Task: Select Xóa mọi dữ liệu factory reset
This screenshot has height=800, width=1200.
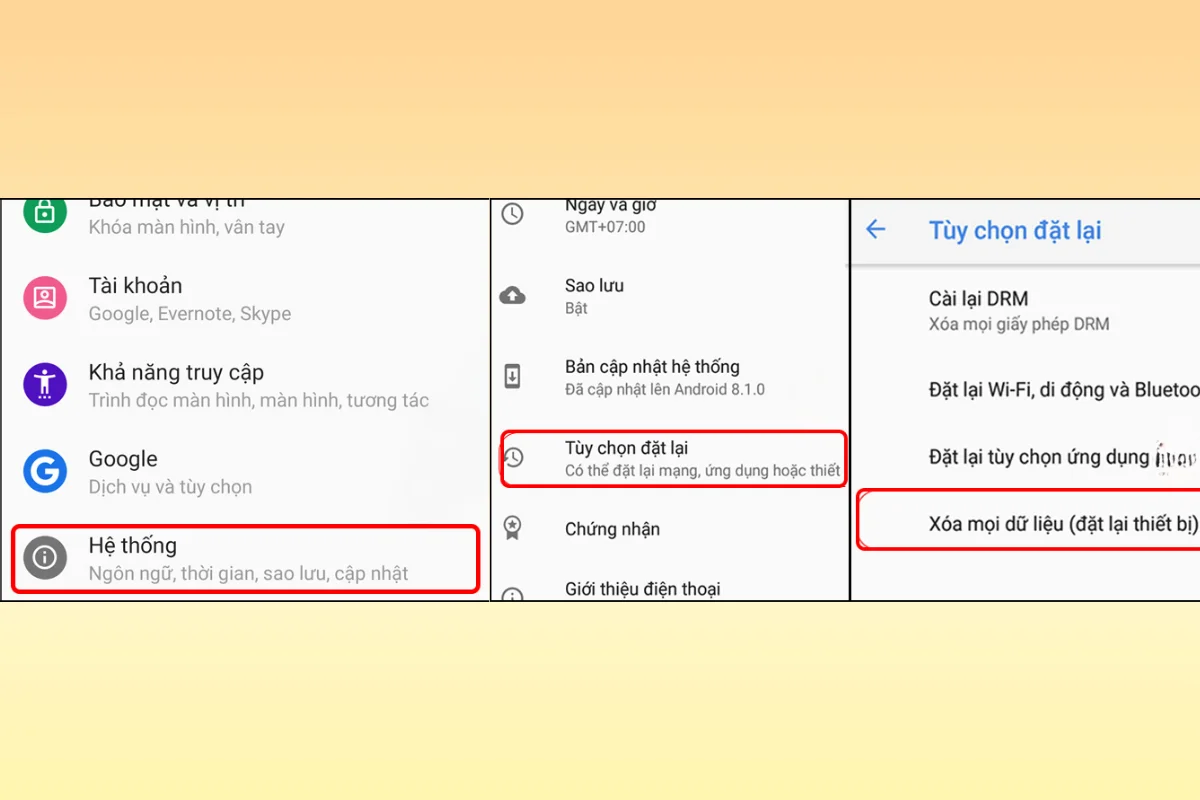Action: [x=1060, y=525]
